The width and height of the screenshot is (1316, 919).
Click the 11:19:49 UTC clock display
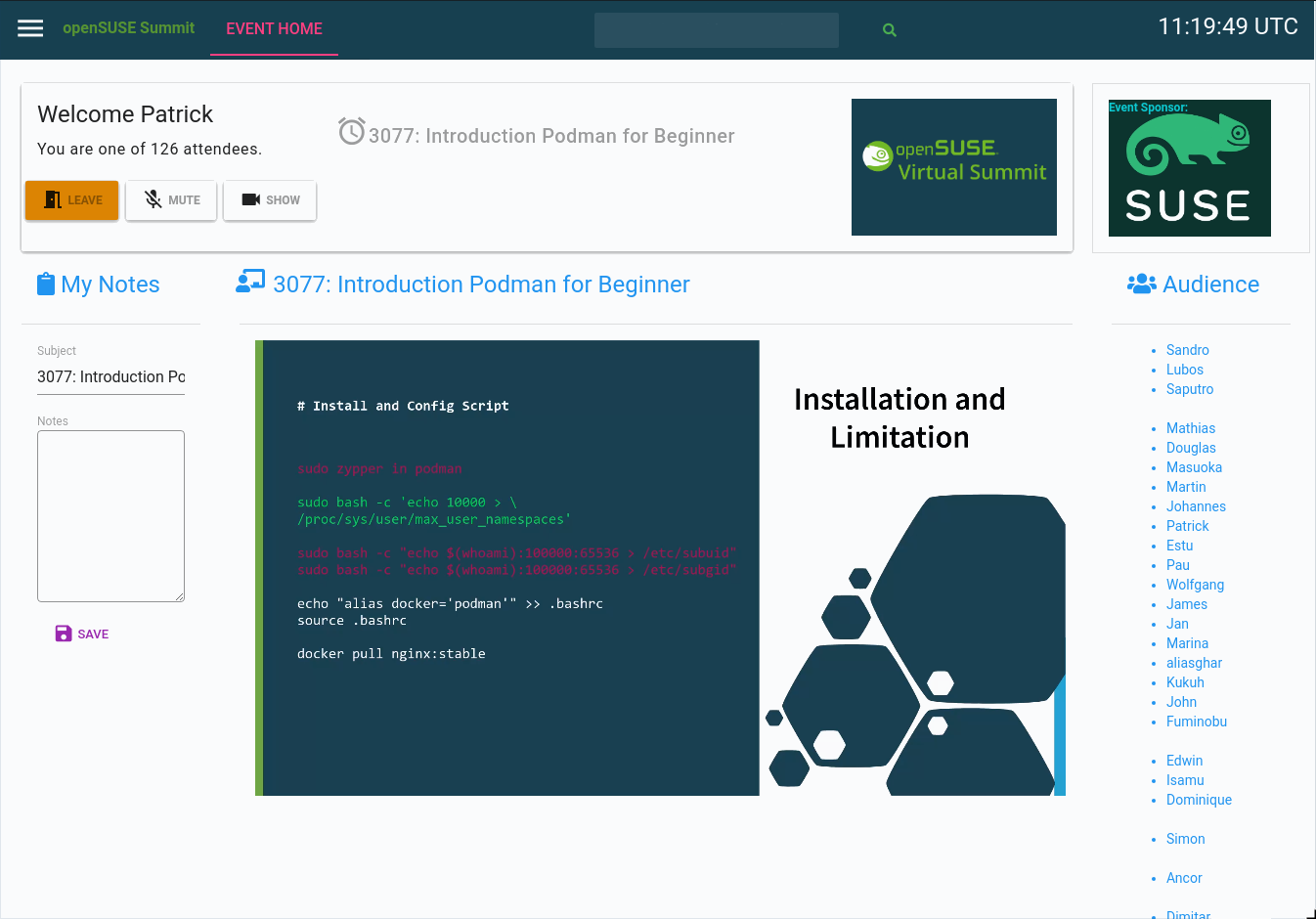point(1228,26)
